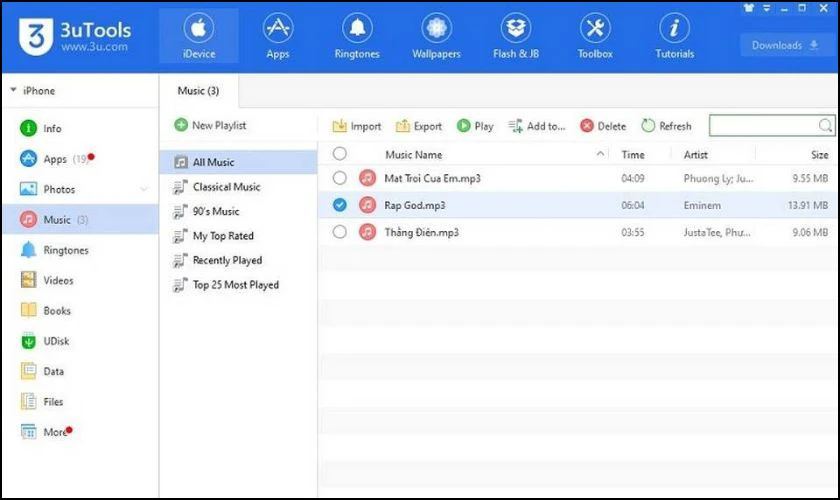Click the 06:04 time cell
This screenshot has height=500, width=840.
pos(633,205)
